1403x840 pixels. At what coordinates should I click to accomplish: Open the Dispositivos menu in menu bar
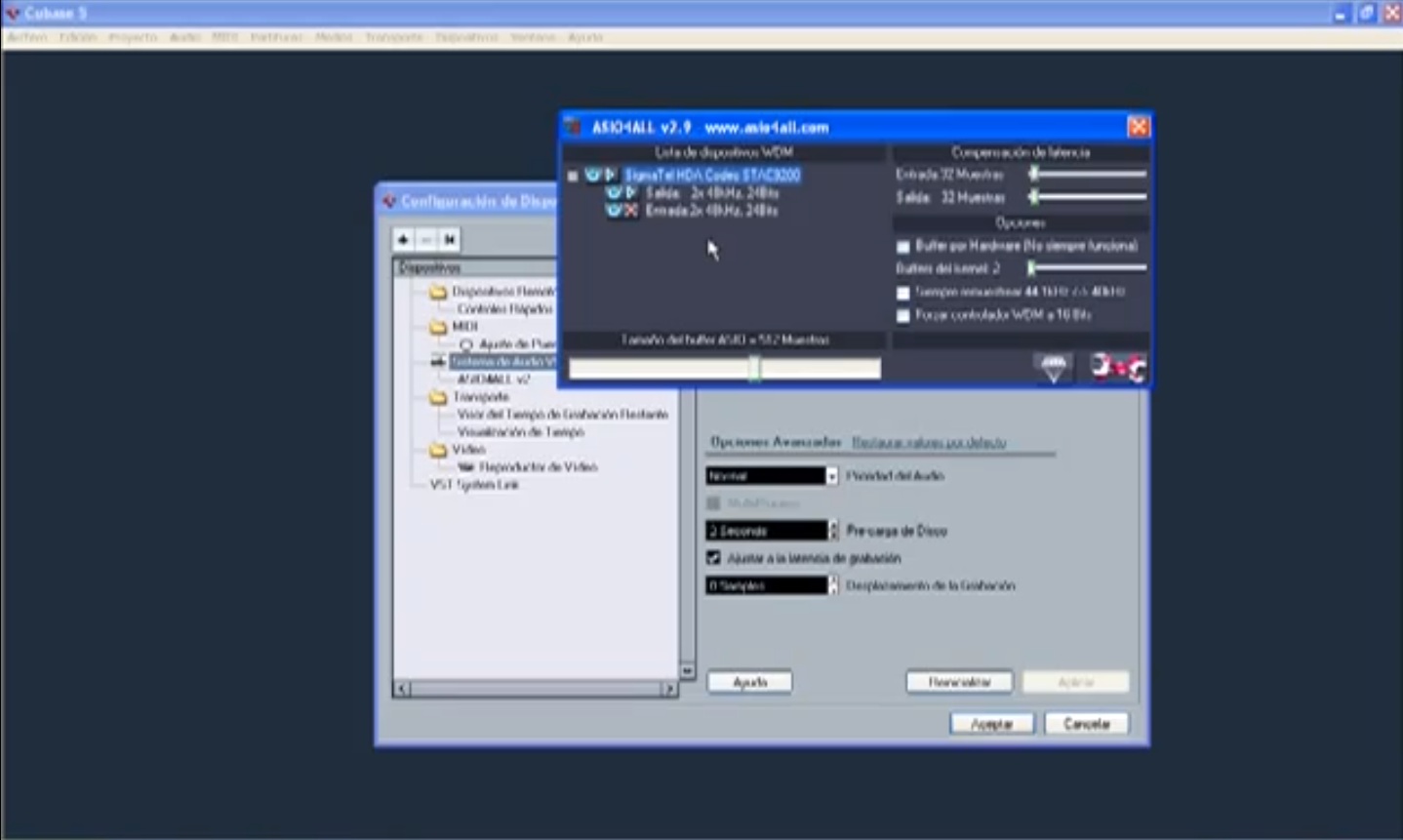[466, 37]
